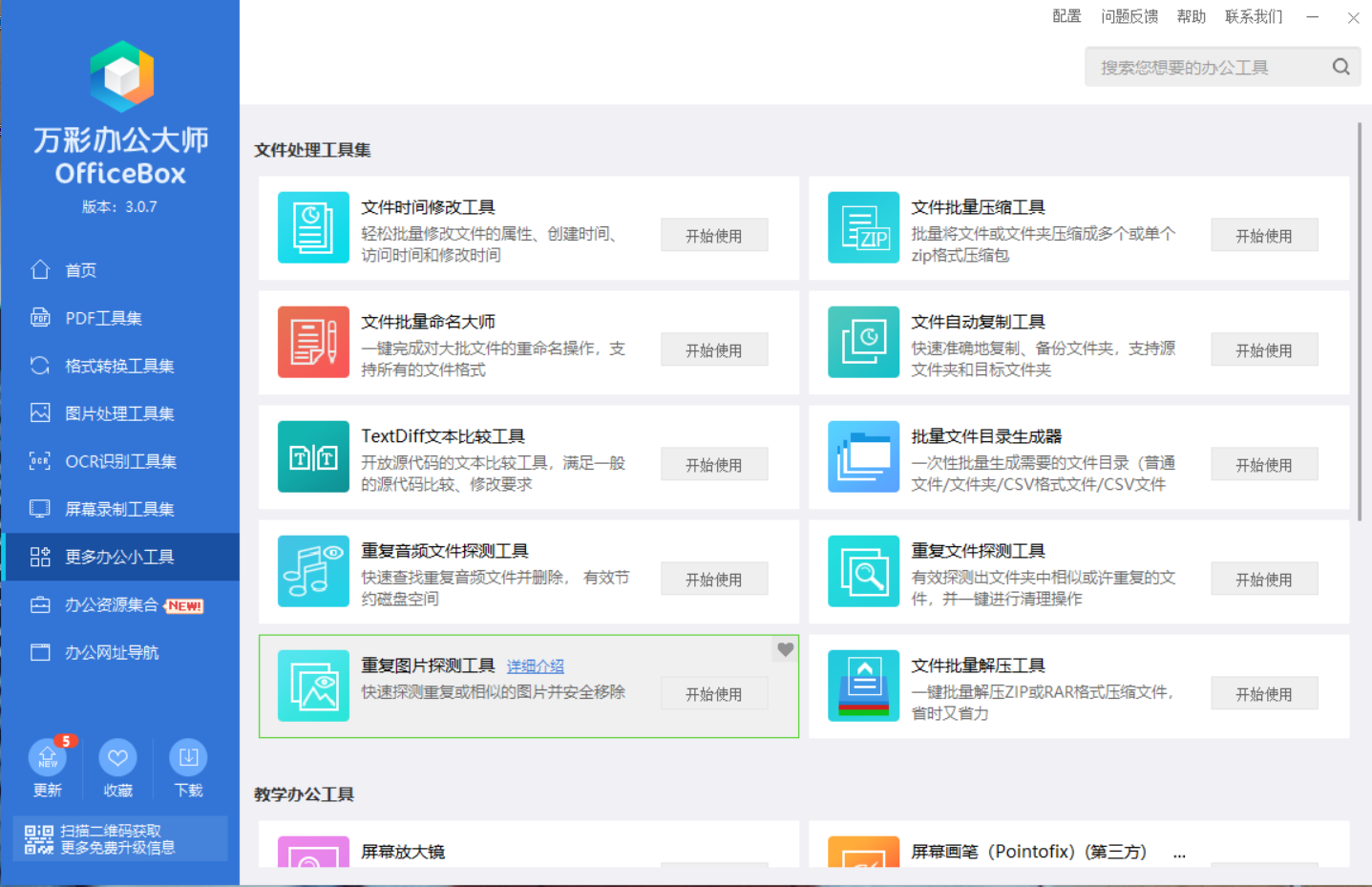This screenshot has width=1372, height=887.
Task: Open 详细介绍 link for 重复图片探测工具
Action: [535, 666]
